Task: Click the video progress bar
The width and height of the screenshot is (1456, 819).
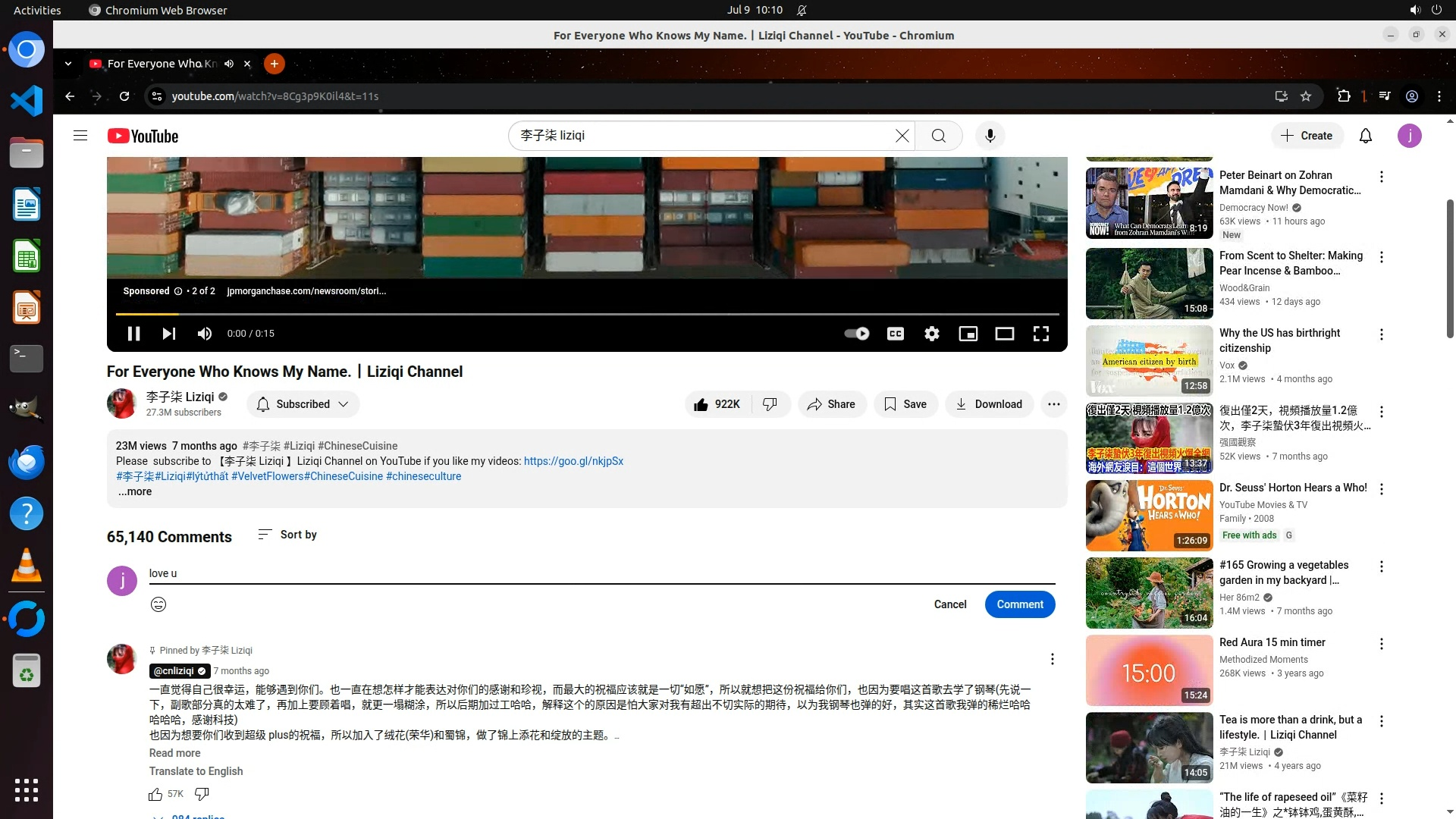Action: 587,313
